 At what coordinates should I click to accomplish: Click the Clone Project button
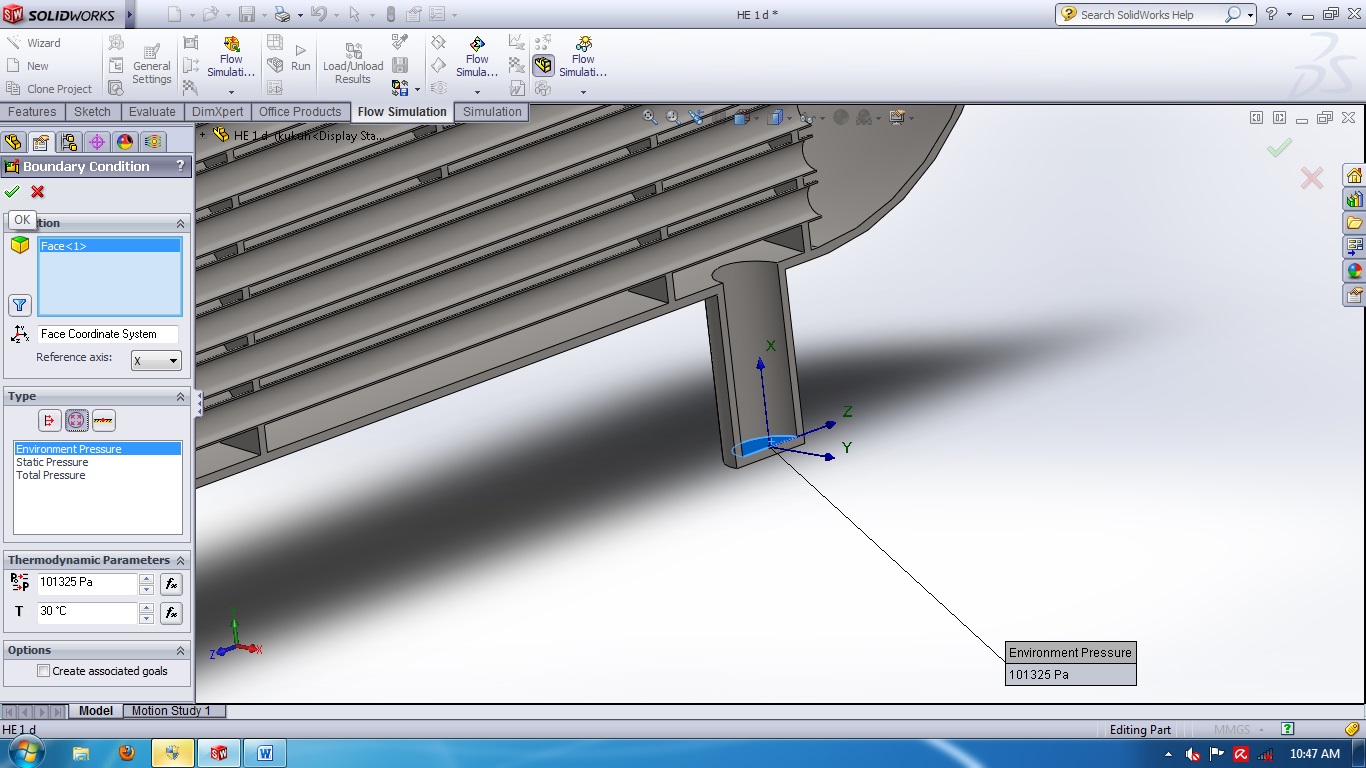pos(49,89)
